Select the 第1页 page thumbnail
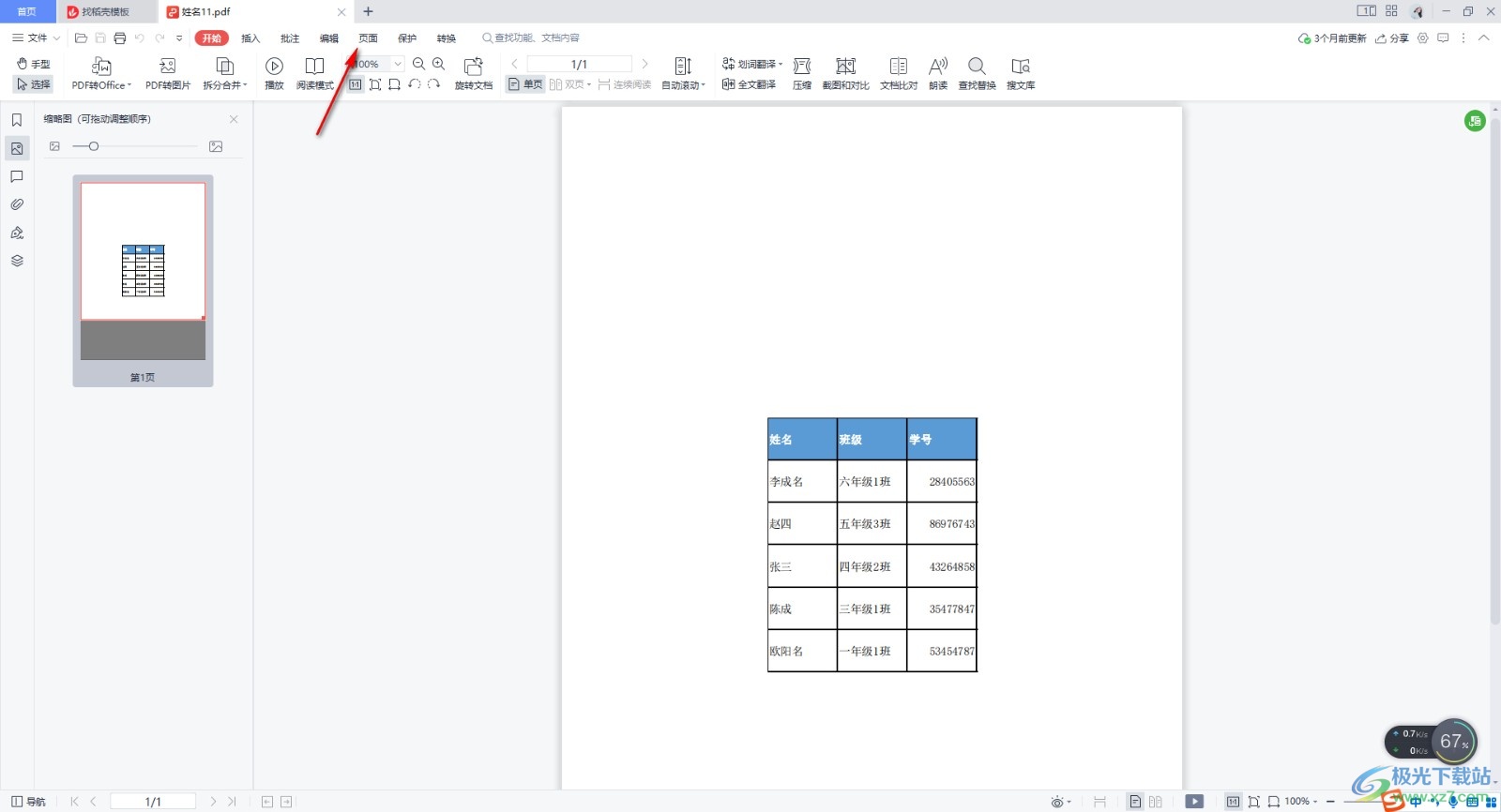The height and width of the screenshot is (812, 1501). (x=143, y=280)
